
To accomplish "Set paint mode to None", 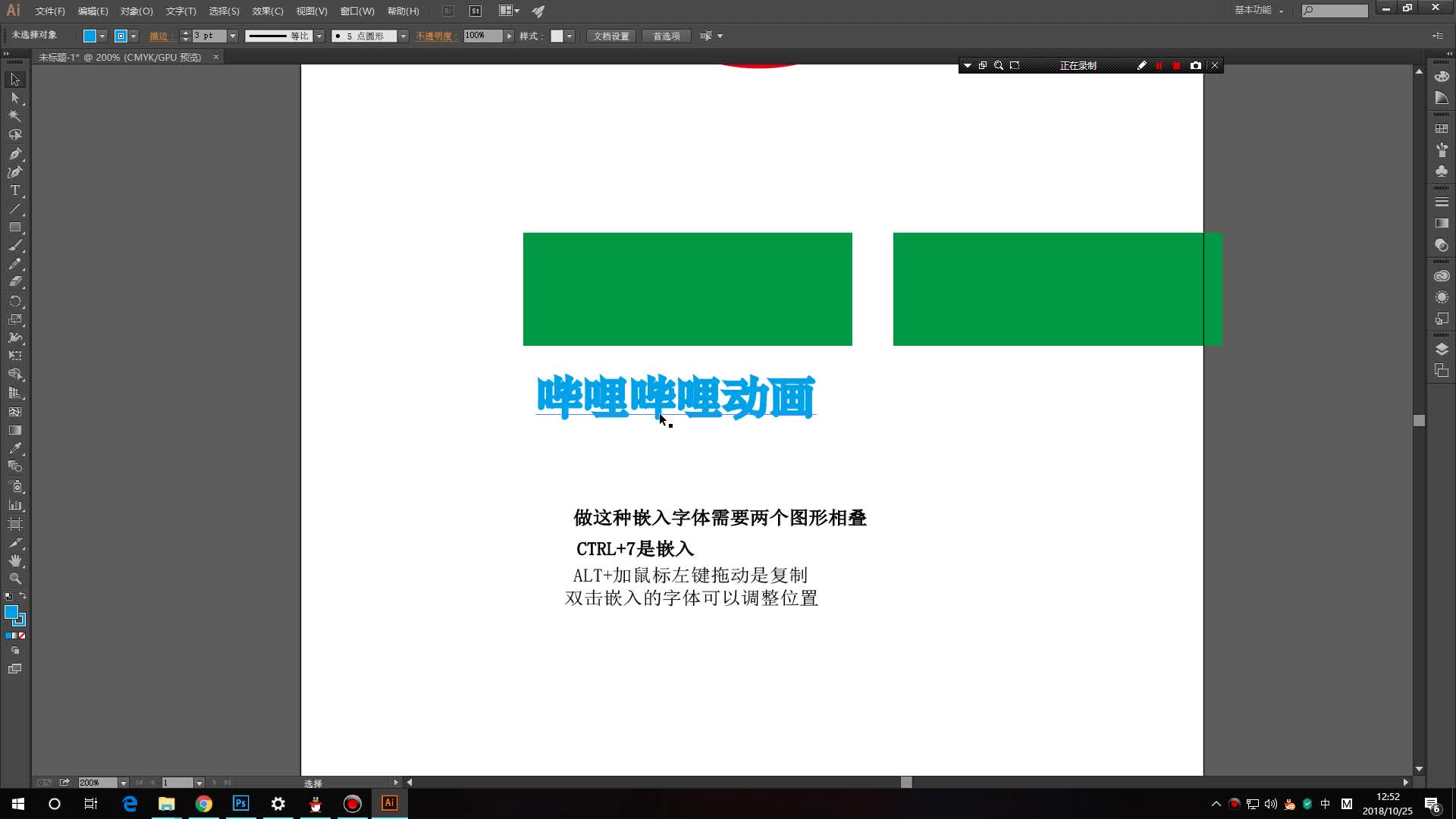I will (x=22, y=635).
